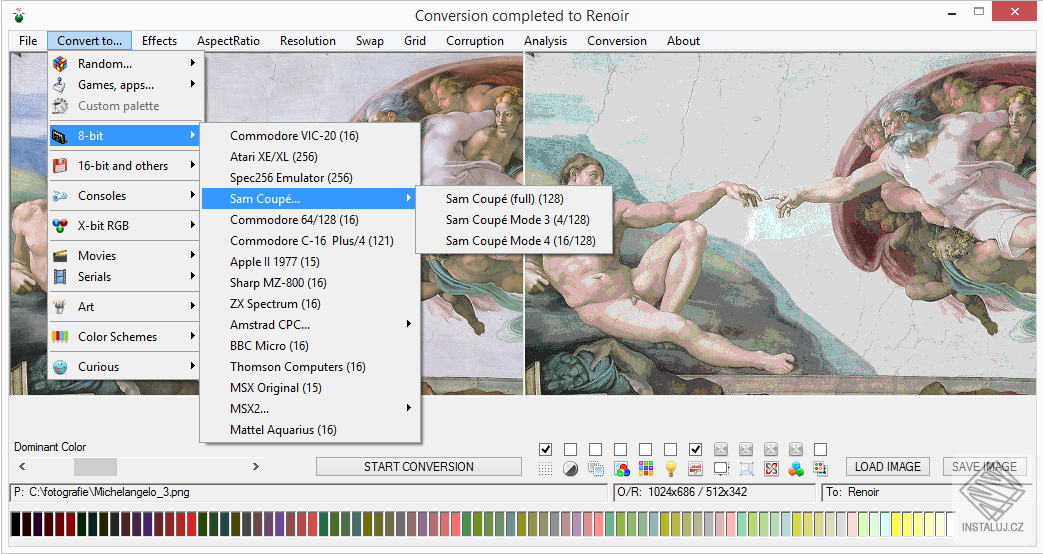Enable the checkbox above the light bulb
This screenshot has height=554, width=1043.
[x=670, y=449]
